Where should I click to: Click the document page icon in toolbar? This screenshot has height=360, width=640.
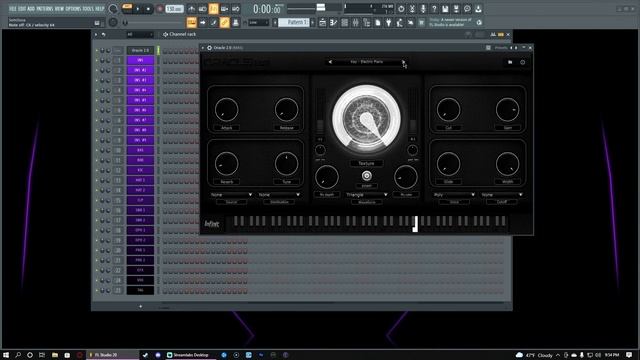(x=378, y=23)
